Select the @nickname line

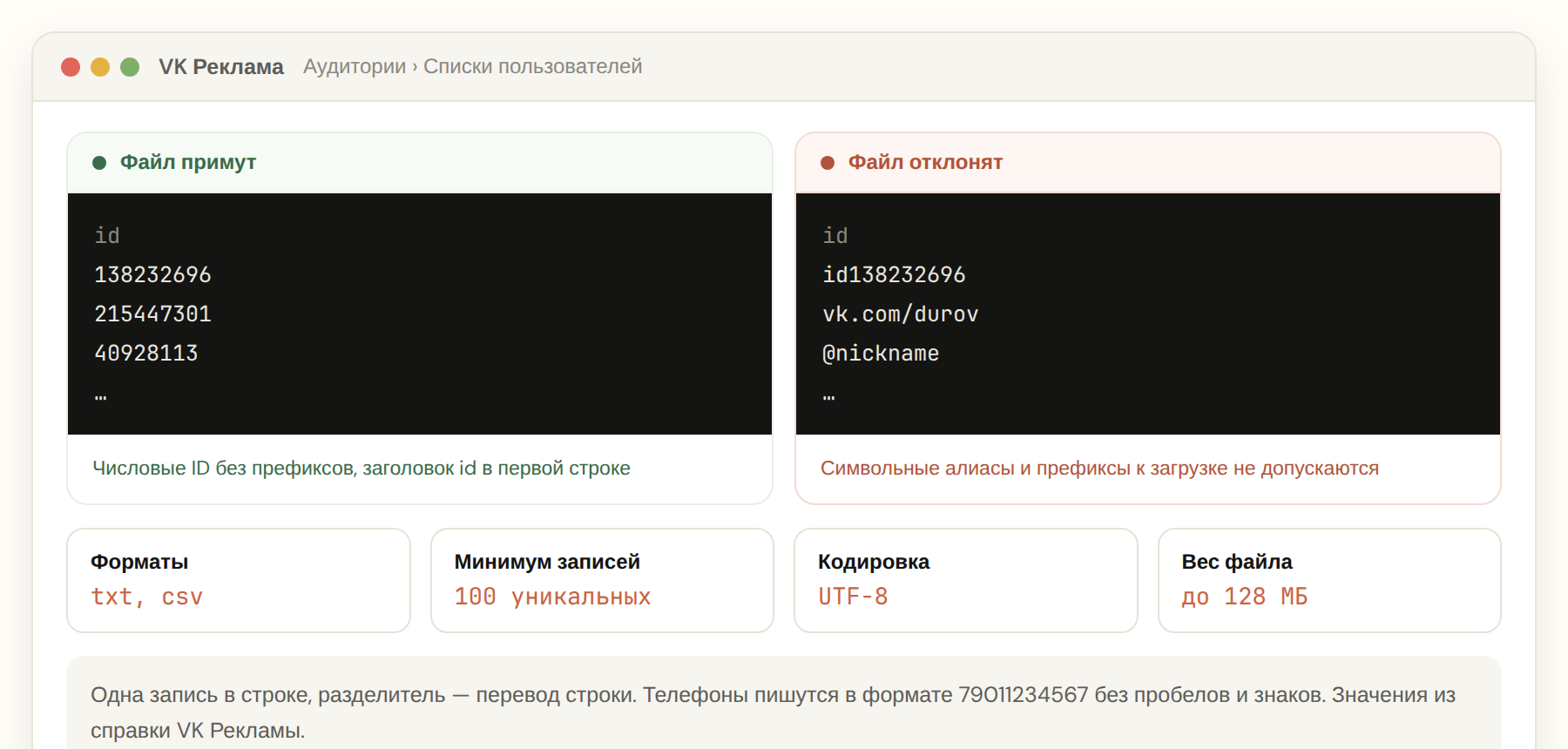point(881,354)
